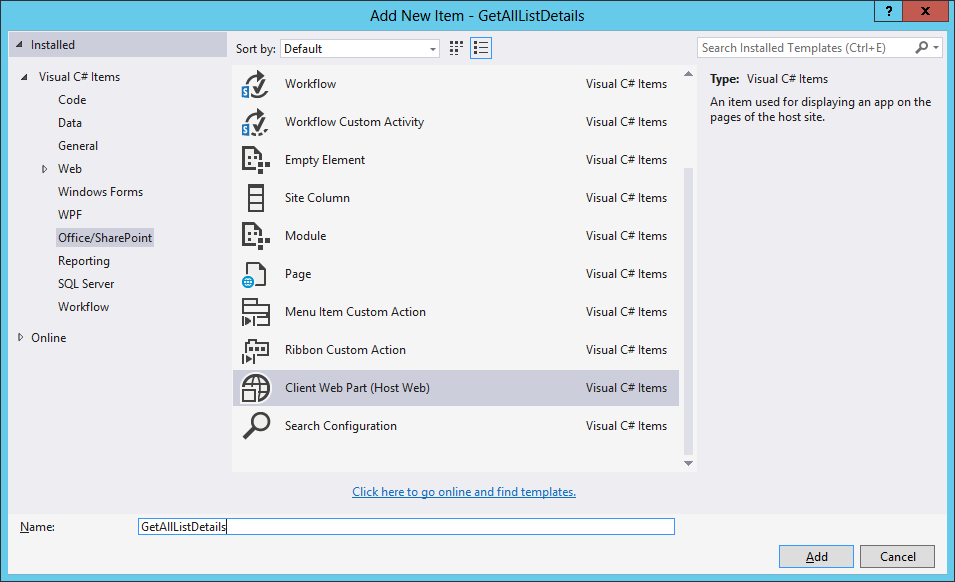Select the Office/SharePoint category
This screenshot has width=955, height=582.
105,238
